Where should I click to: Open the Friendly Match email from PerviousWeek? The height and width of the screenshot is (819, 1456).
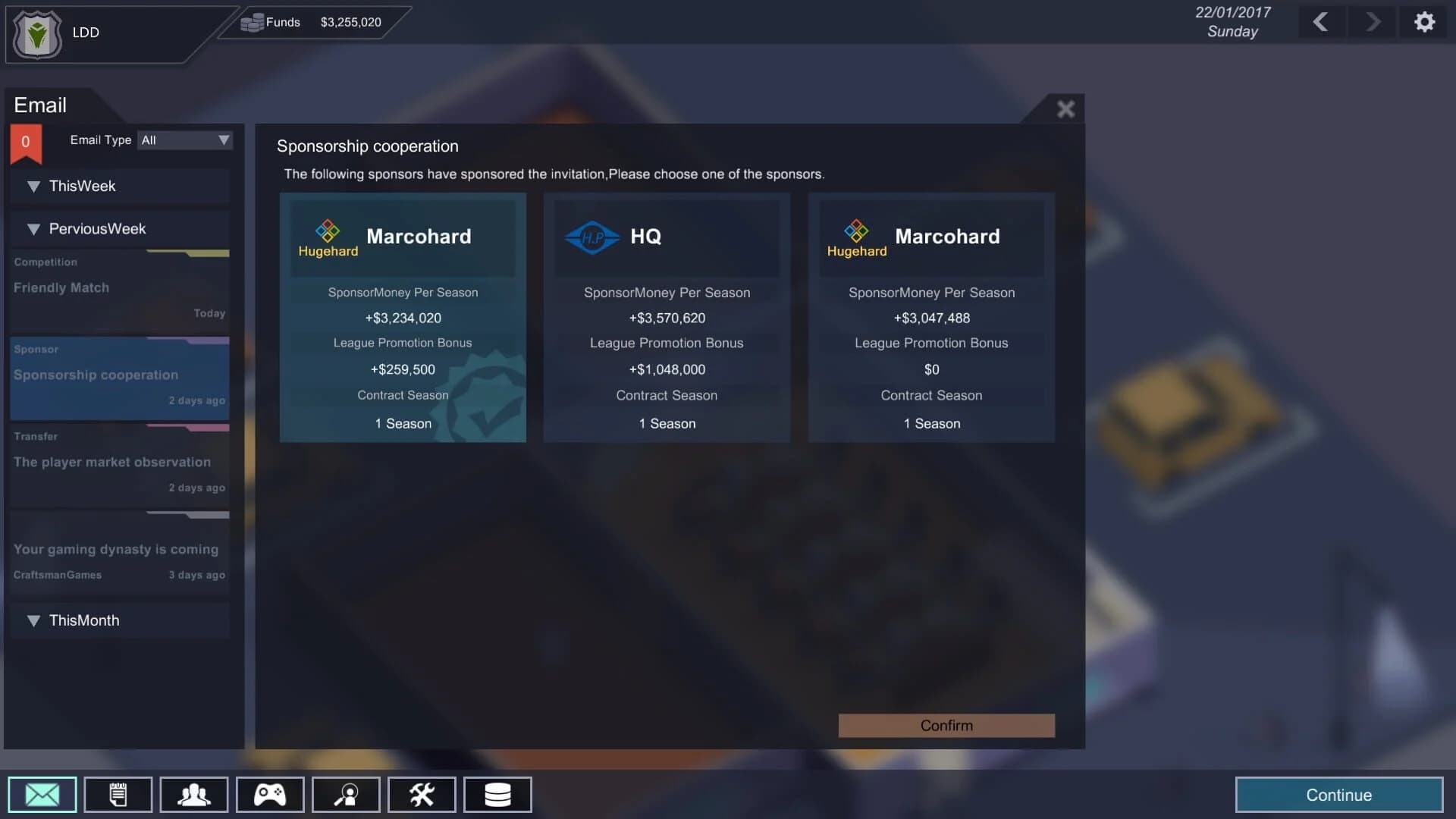[118, 287]
